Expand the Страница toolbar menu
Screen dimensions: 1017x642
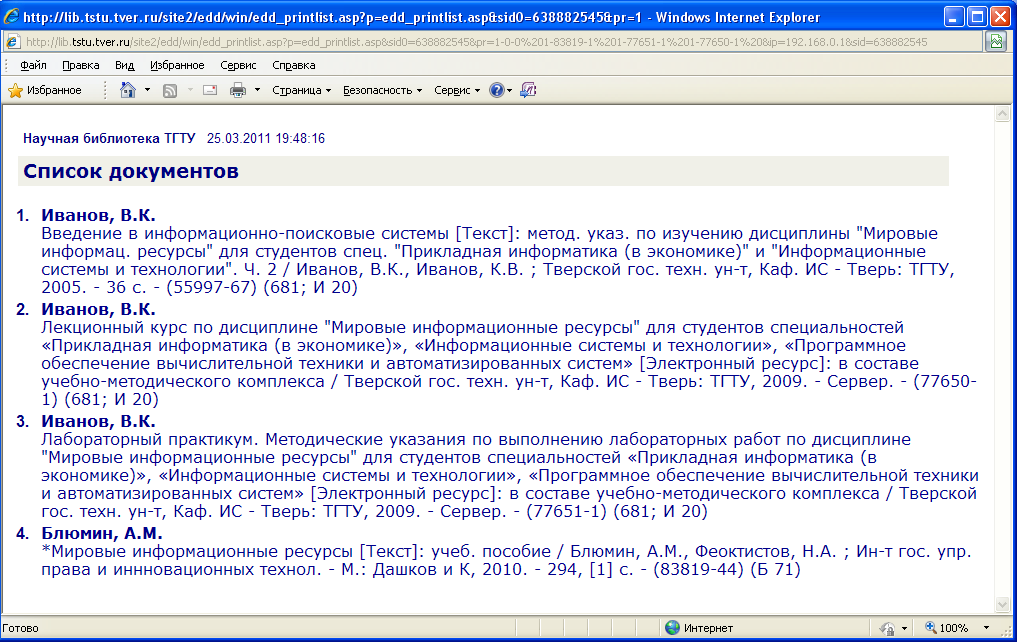[x=301, y=90]
